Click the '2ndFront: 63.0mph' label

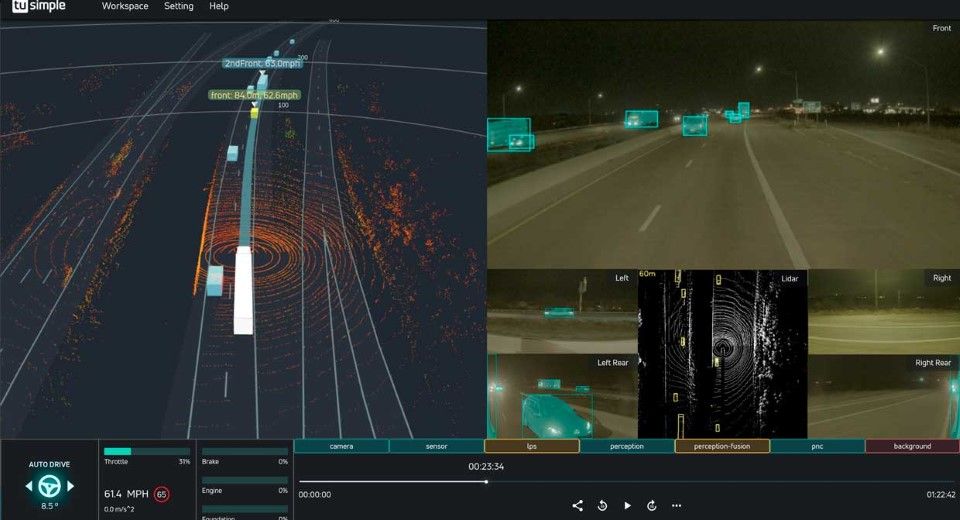point(262,64)
